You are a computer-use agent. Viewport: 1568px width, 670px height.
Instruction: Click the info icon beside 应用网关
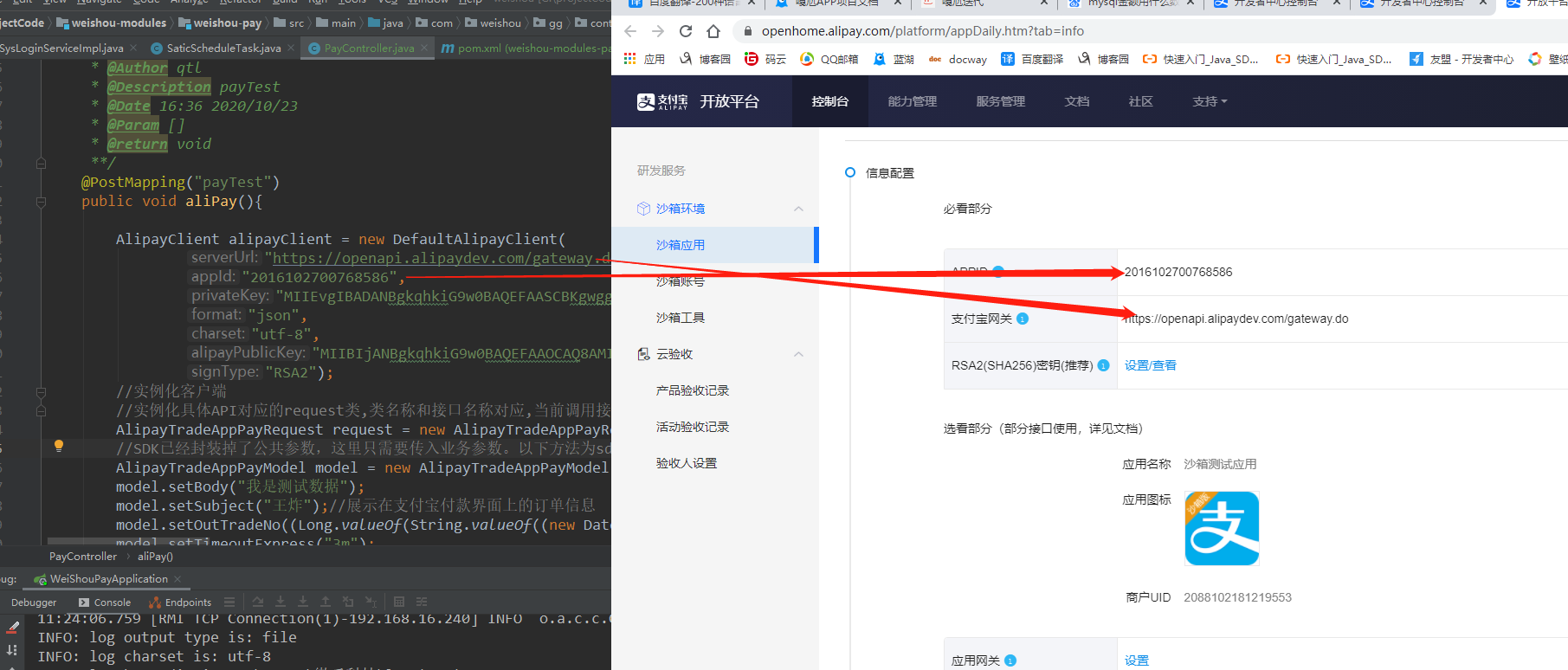(x=1010, y=661)
